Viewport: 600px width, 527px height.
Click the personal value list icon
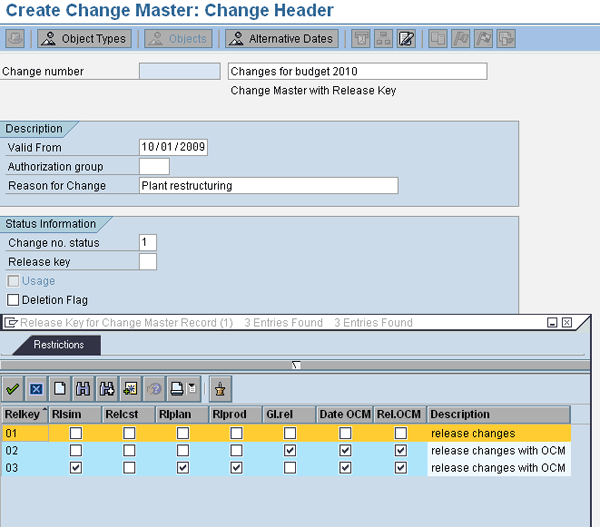point(220,388)
